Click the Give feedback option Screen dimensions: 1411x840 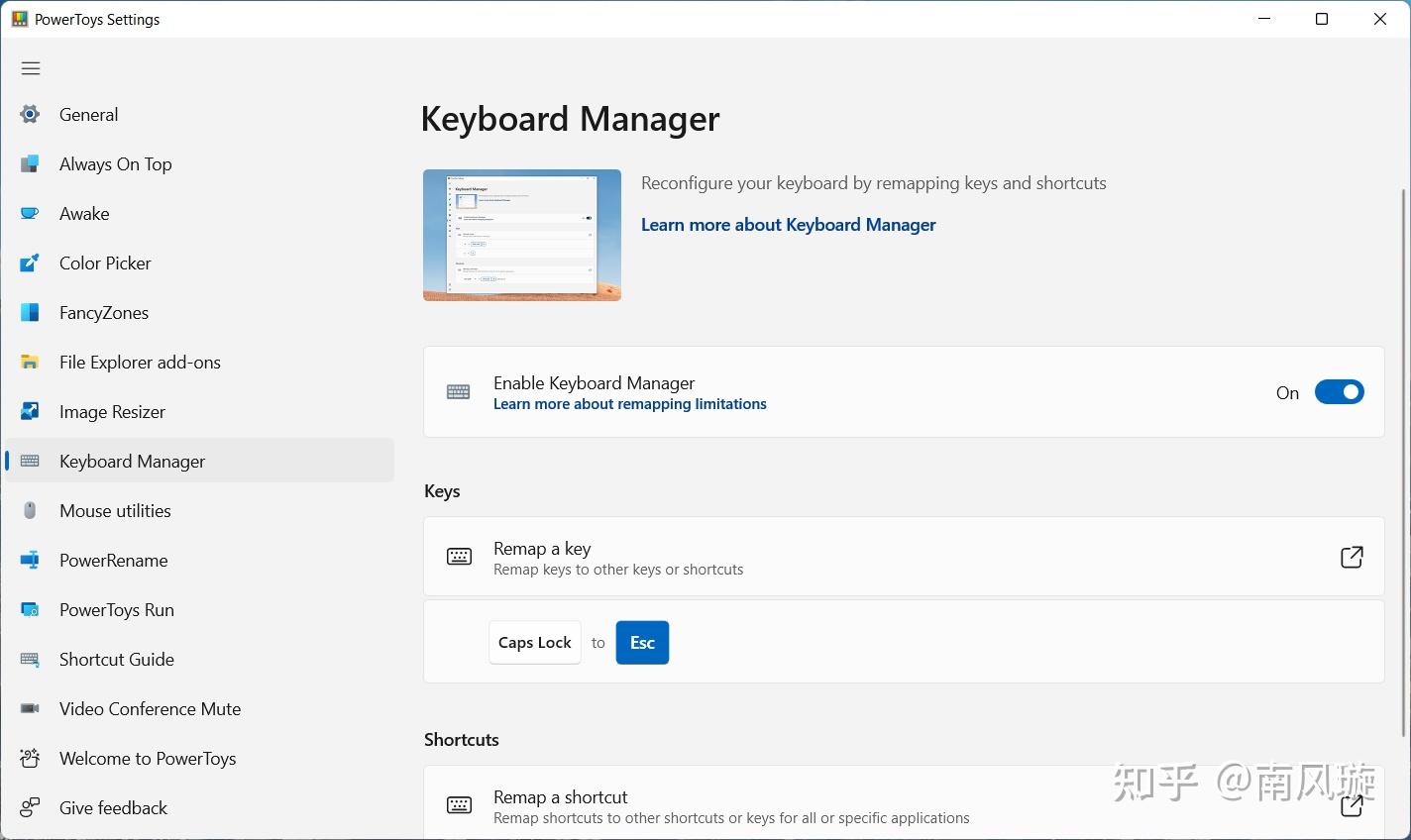pyautogui.click(x=113, y=808)
